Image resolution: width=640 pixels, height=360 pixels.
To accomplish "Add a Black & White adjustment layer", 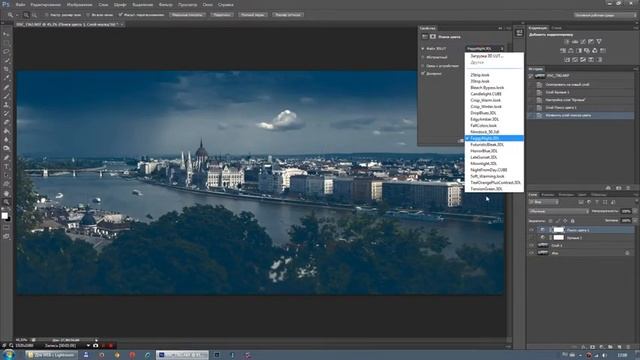I will point(579,51).
